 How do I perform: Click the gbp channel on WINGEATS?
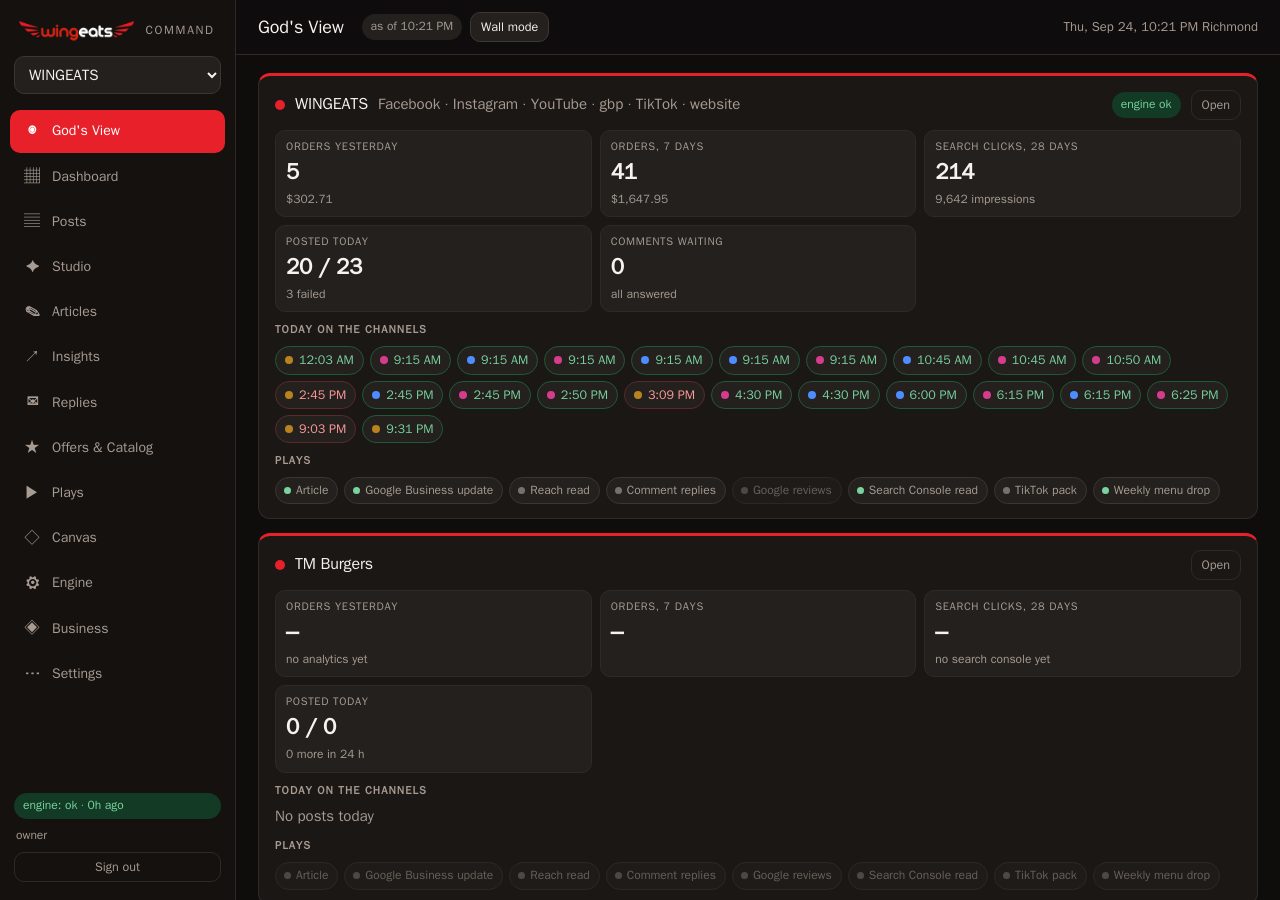[x=611, y=104]
